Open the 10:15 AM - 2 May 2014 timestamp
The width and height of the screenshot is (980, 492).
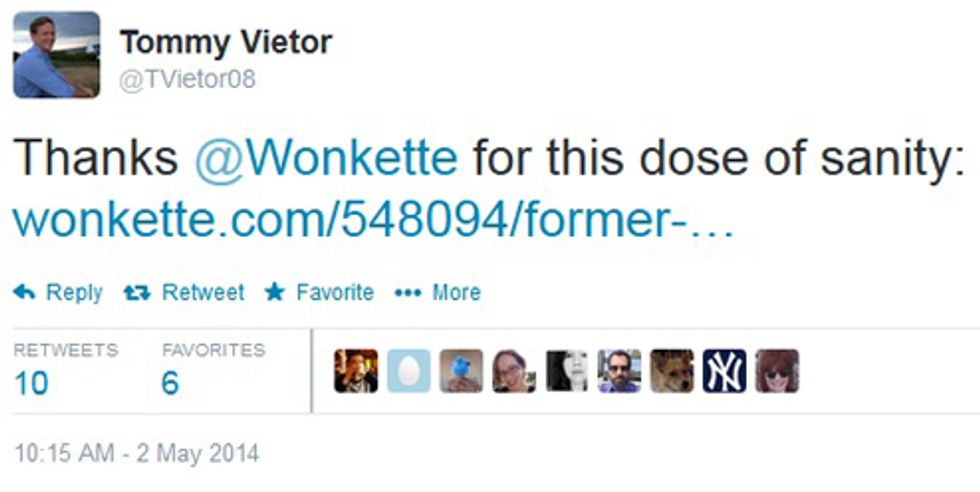coord(136,453)
